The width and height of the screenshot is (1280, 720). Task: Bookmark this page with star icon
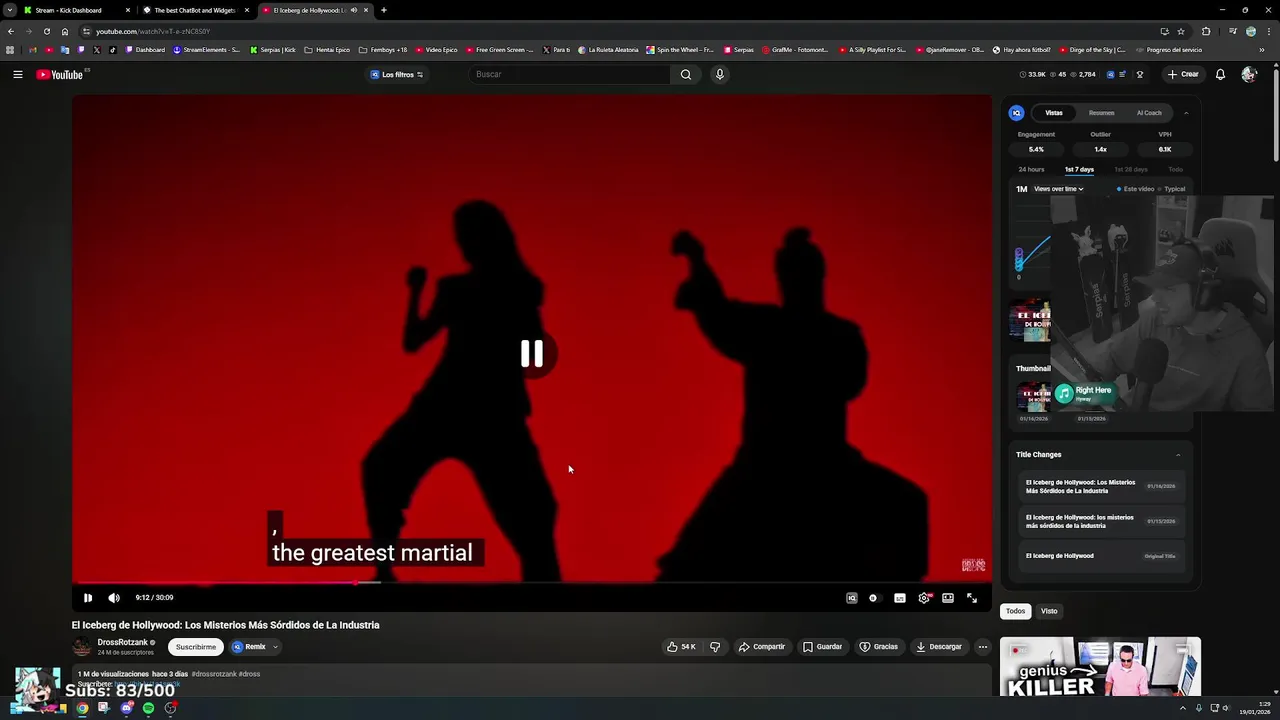pos(1181,31)
